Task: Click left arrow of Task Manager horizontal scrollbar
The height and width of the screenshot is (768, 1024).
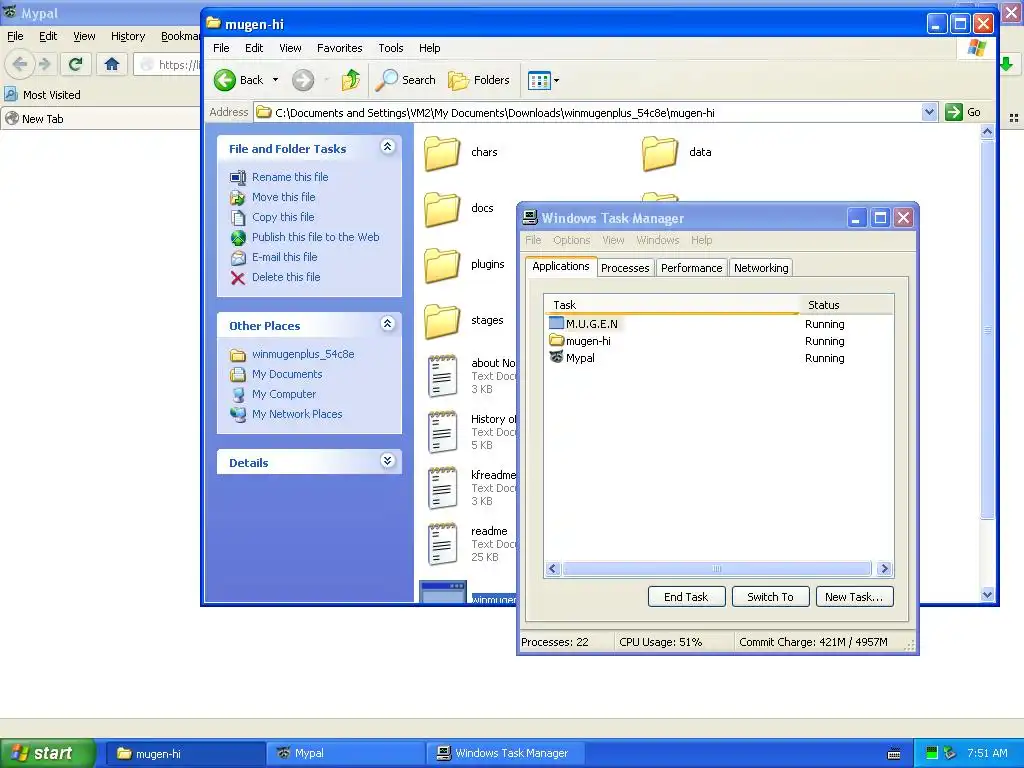Action: click(552, 569)
